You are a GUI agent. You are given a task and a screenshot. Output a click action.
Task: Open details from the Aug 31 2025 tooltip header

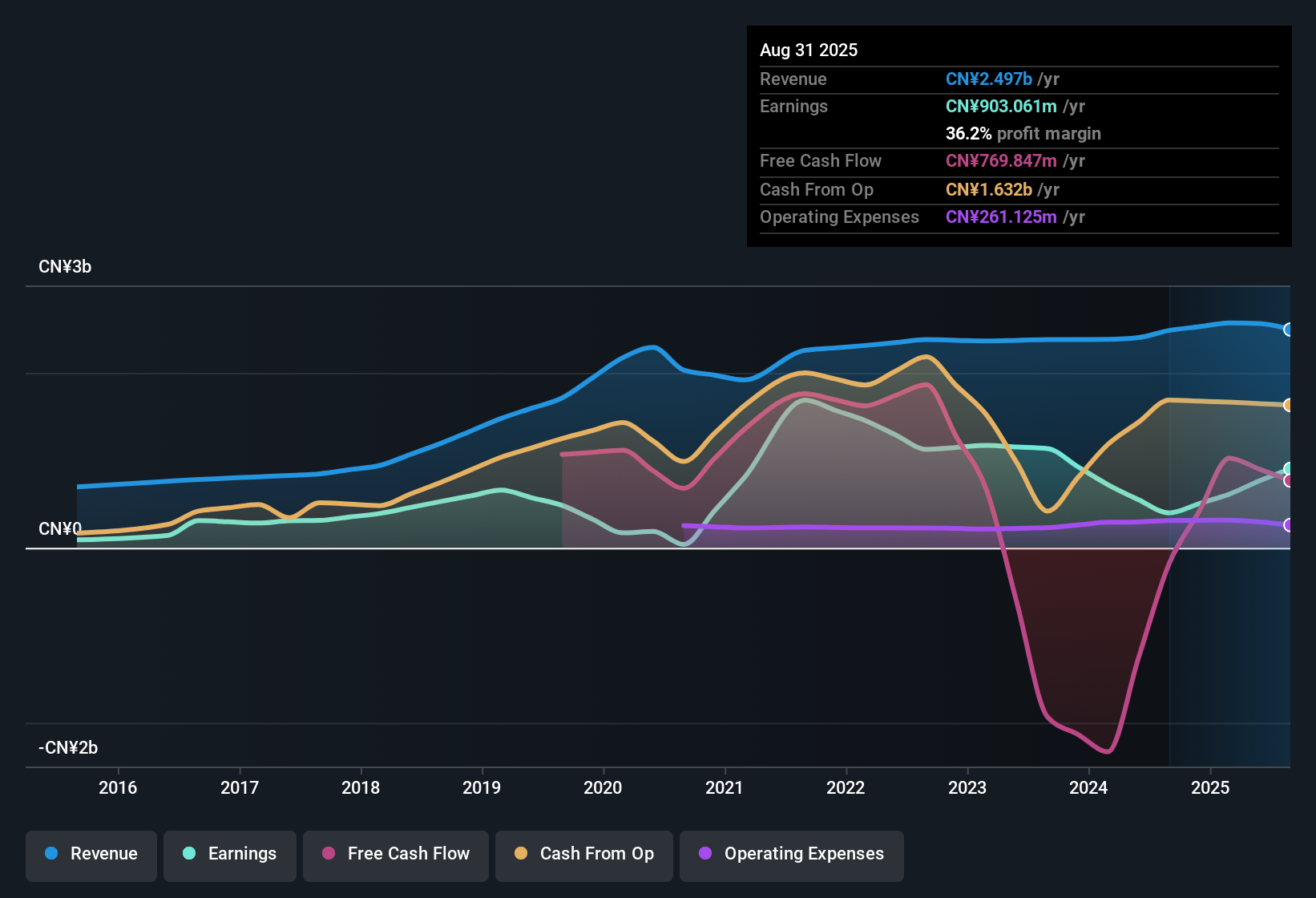pyautogui.click(x=809, y=50)
